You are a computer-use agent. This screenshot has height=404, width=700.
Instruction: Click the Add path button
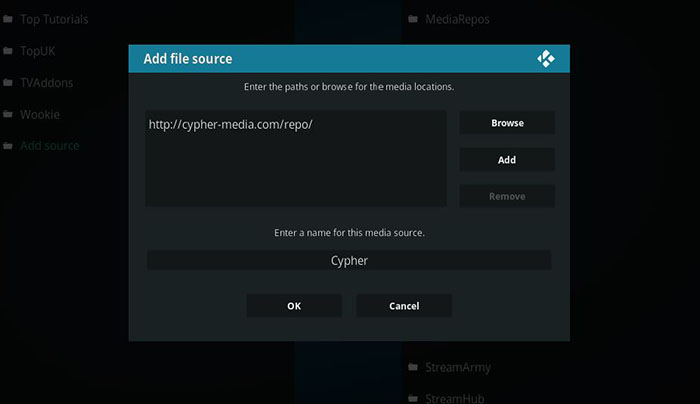tap(507, 159)
